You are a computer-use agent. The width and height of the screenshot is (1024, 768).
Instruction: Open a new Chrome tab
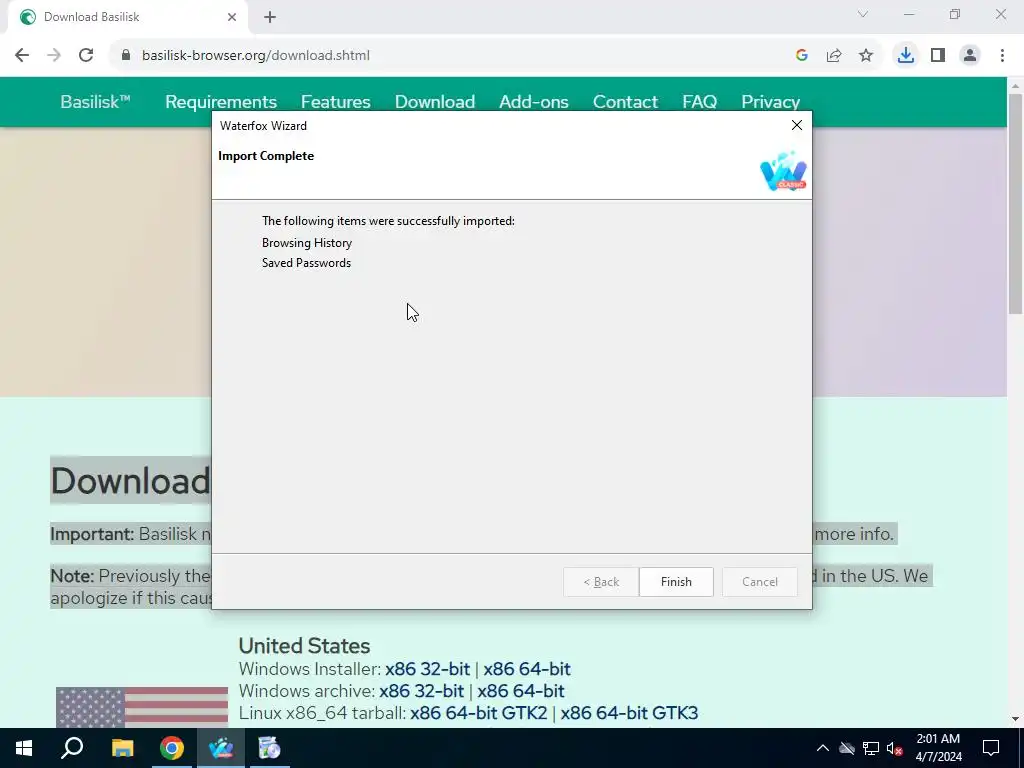(270, 17)
